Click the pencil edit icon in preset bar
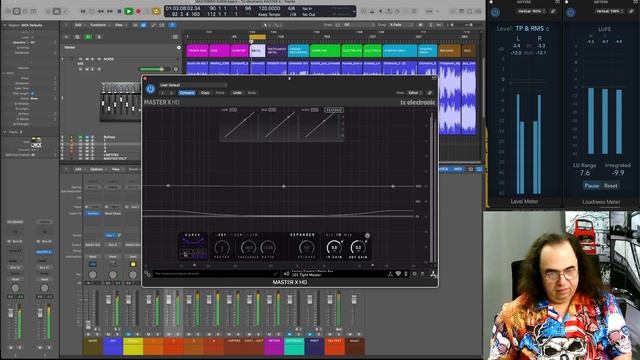This screenshot has width=640, height=360. [276, 274]
